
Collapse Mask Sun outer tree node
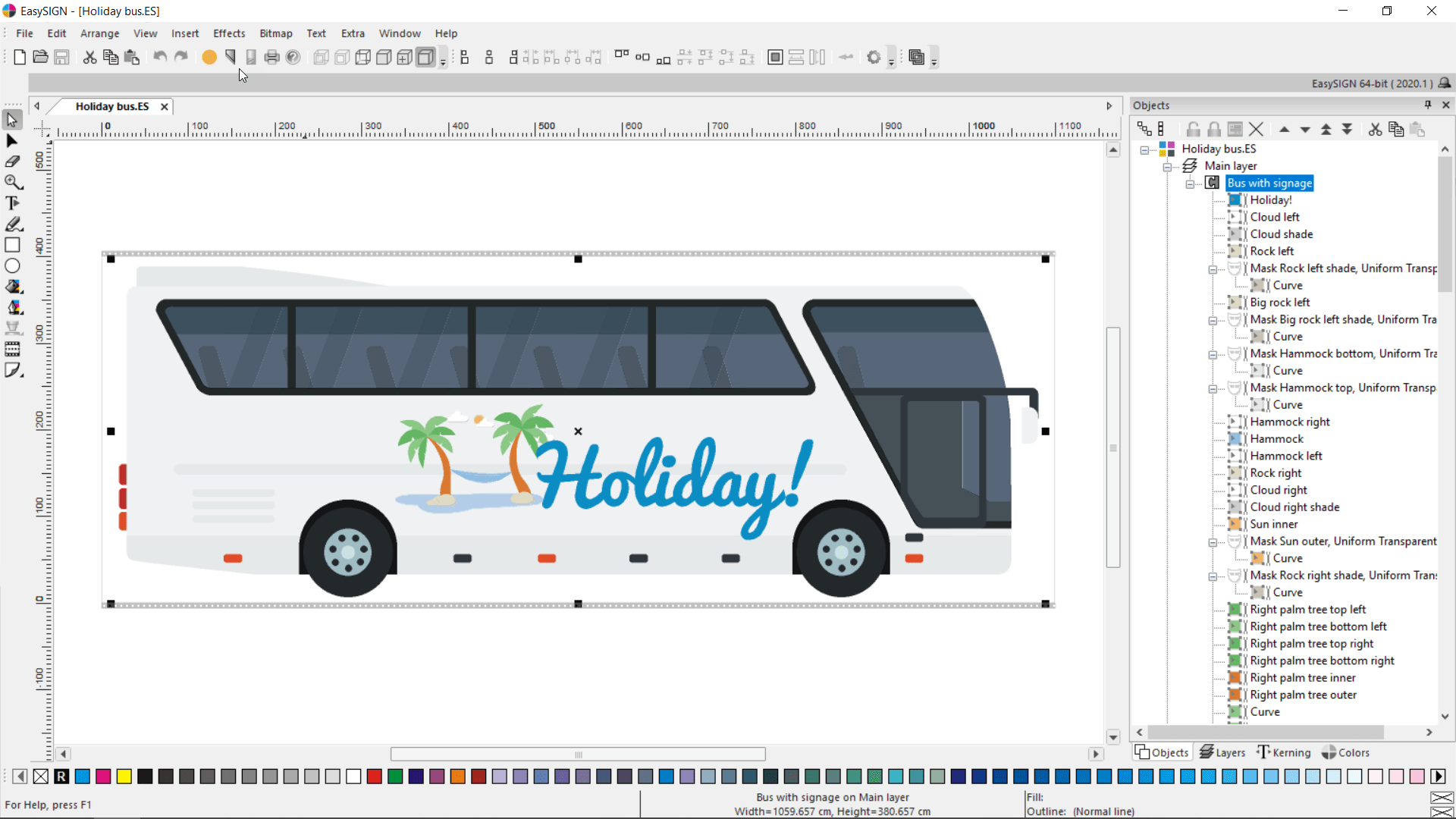(x=1213, y=541)
